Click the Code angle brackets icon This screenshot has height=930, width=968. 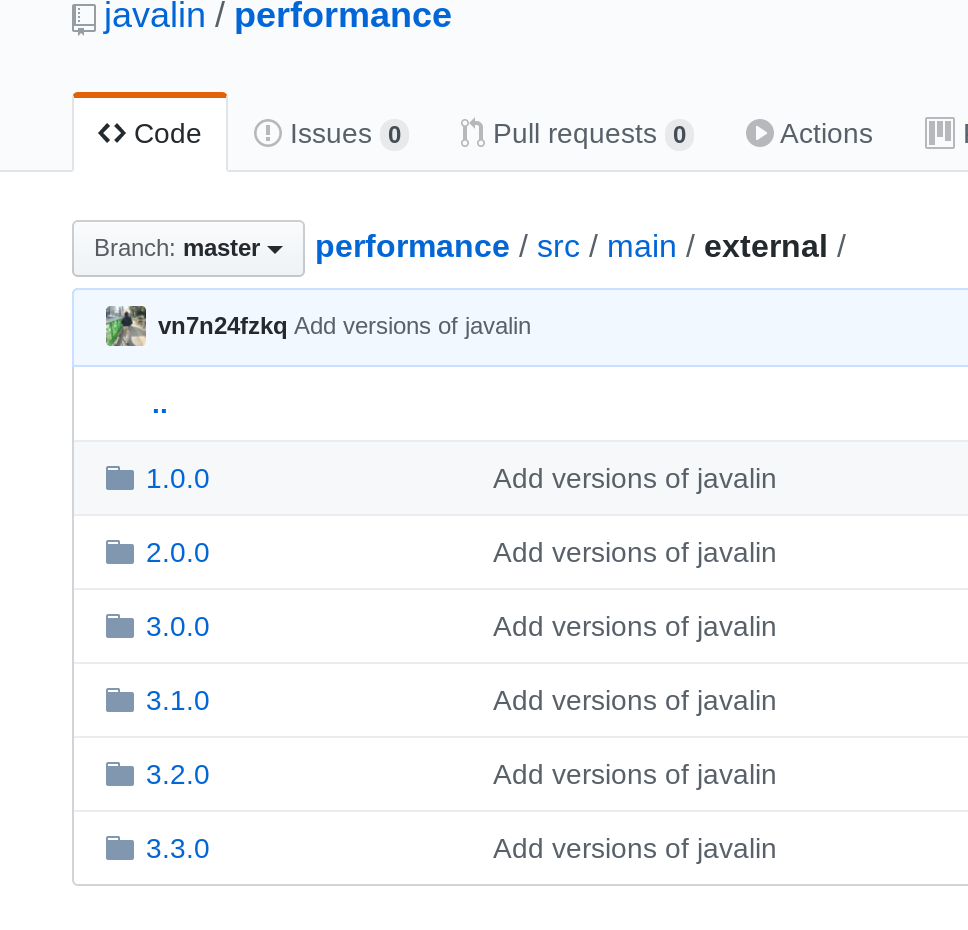tap(112, 133)
